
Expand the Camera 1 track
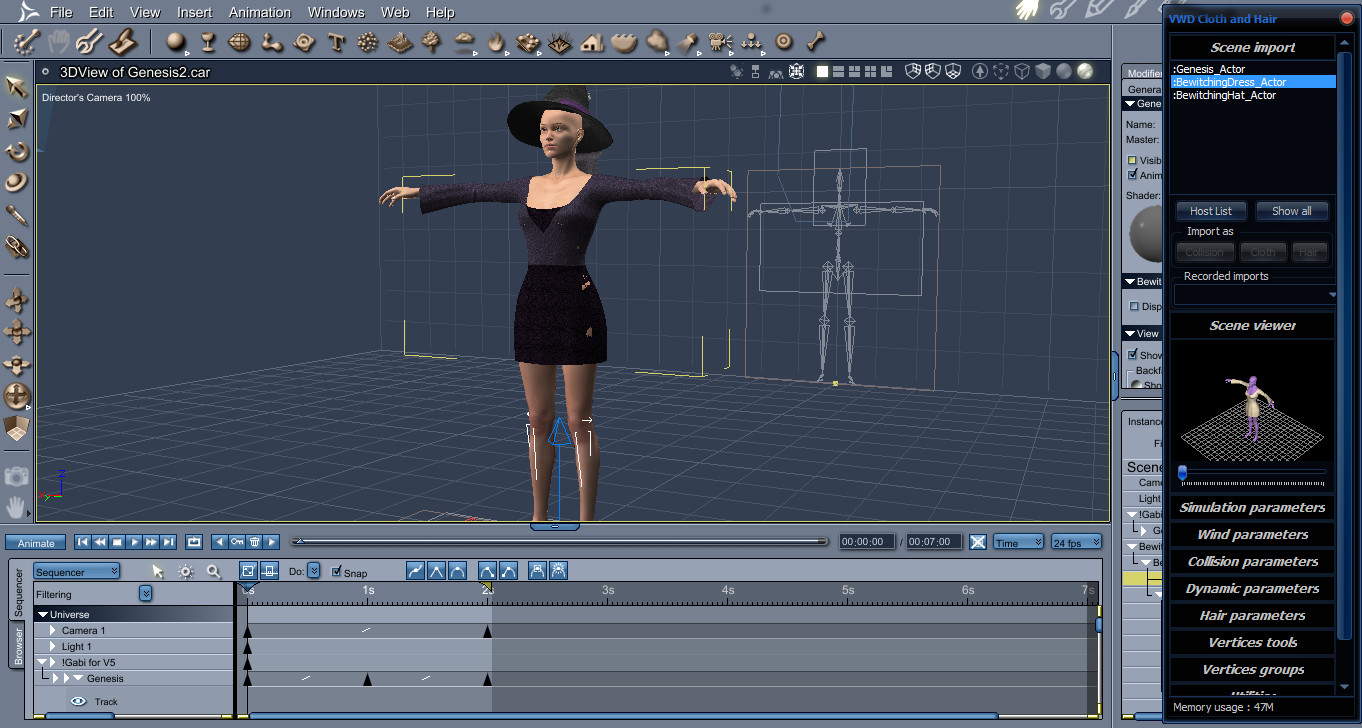53,630
